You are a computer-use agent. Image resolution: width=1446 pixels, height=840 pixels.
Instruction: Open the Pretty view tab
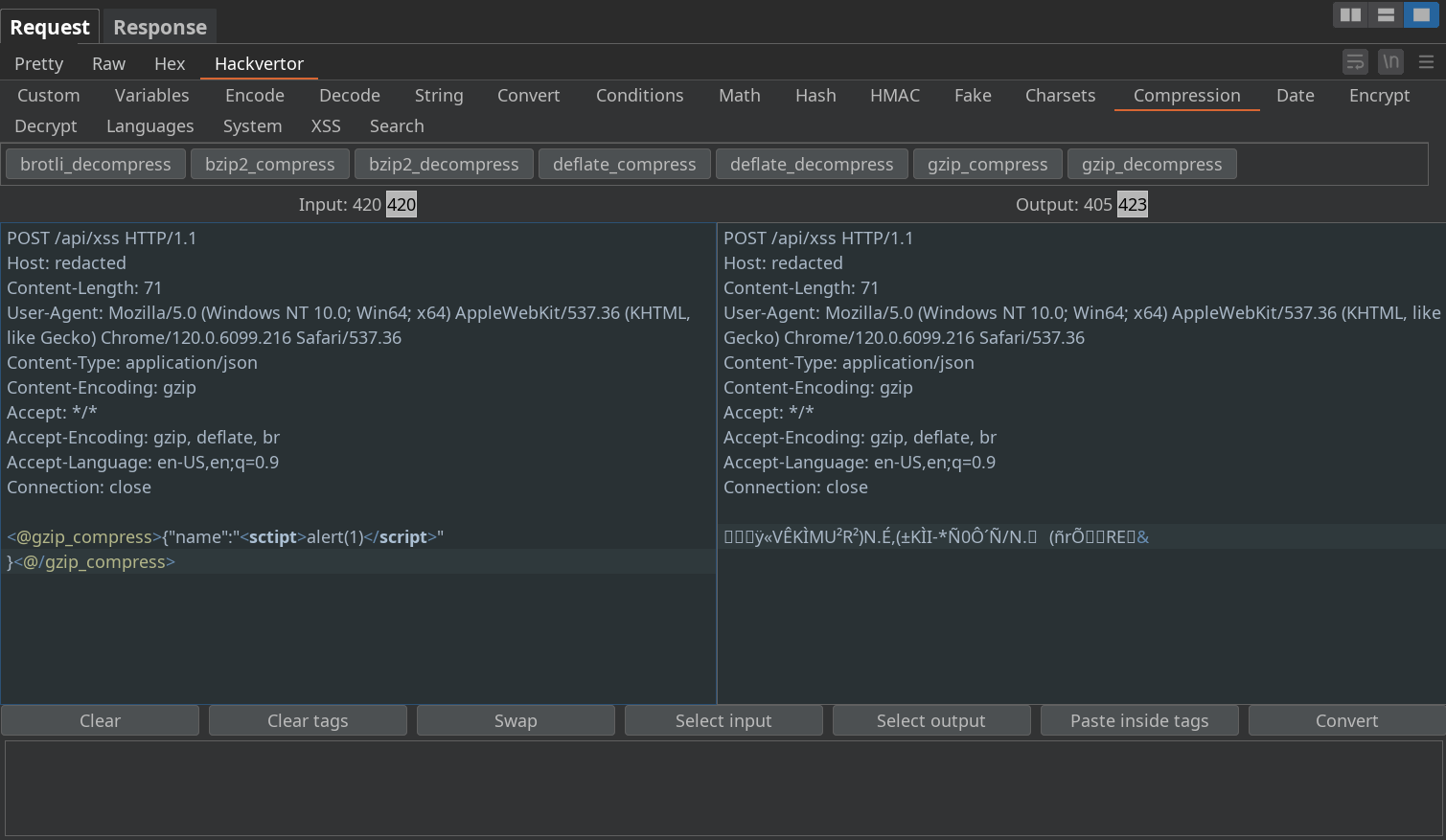point(39,64)
